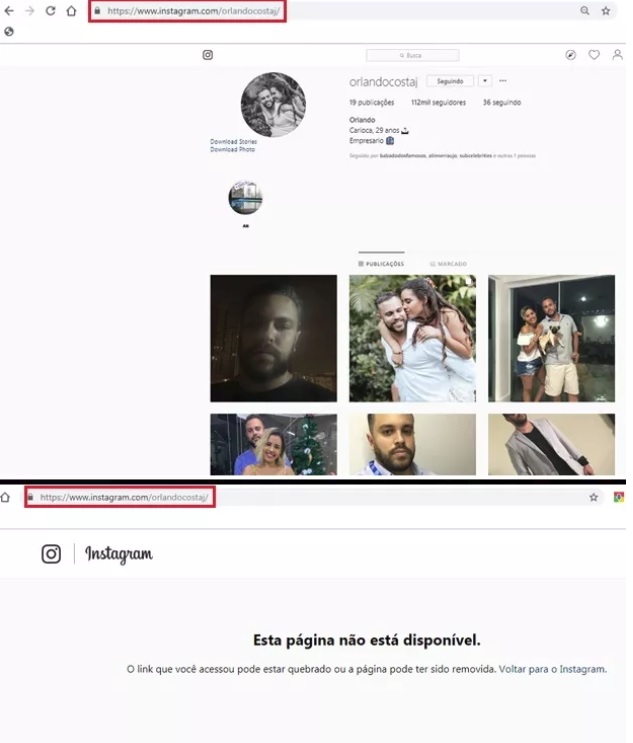The width and height of the screenshot is (633, 743).
Task: Click the Instagram logo in top navigation bar
Action: click(x=208, y=55)
